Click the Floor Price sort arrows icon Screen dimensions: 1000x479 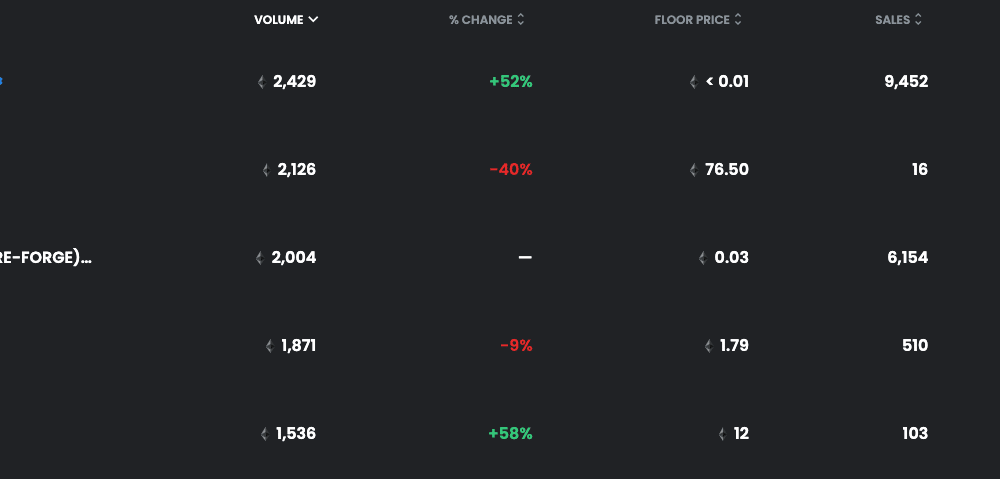[738, 20]
